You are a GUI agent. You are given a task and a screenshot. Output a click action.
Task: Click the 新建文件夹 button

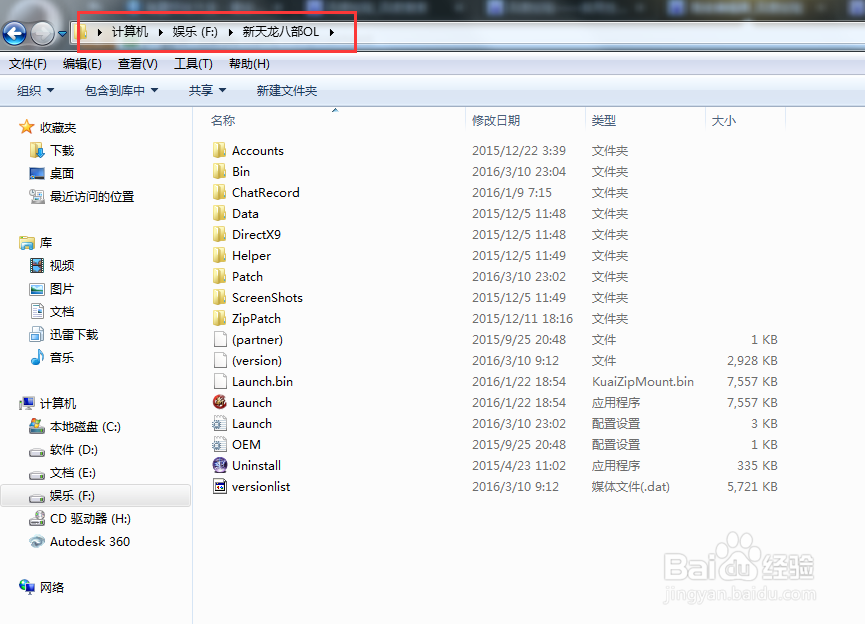[287, 90]
